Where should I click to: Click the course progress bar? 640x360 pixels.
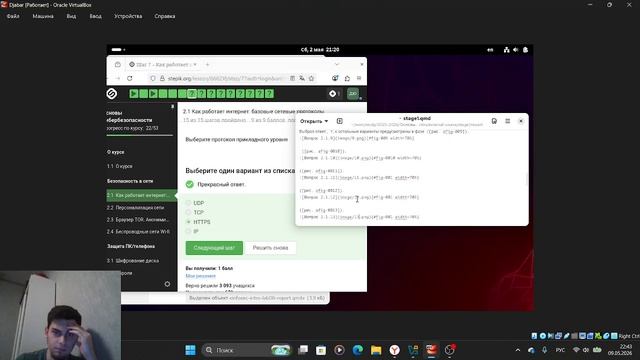click(140, 135)
